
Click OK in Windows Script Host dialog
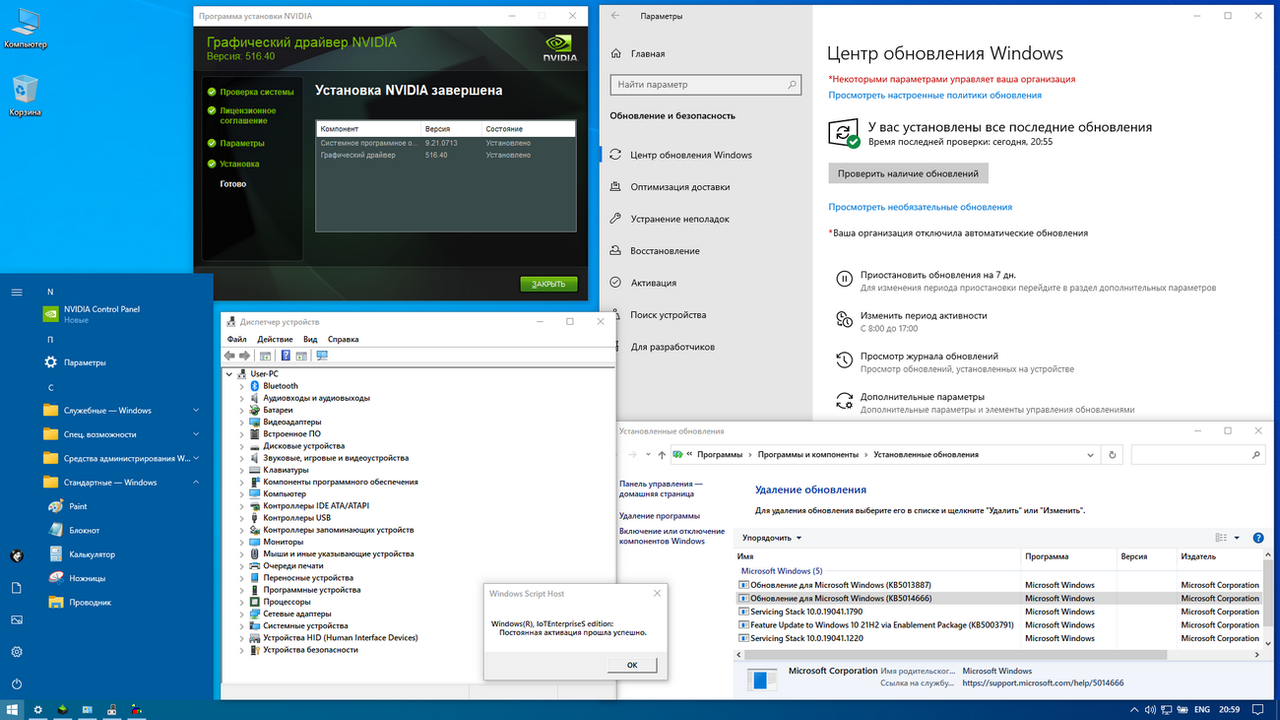[632, 665]
